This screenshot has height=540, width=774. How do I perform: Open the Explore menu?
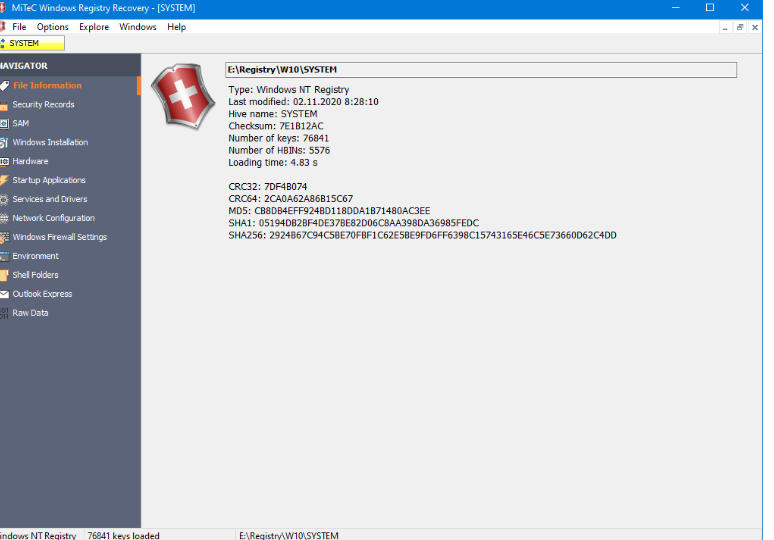[94, 27]
